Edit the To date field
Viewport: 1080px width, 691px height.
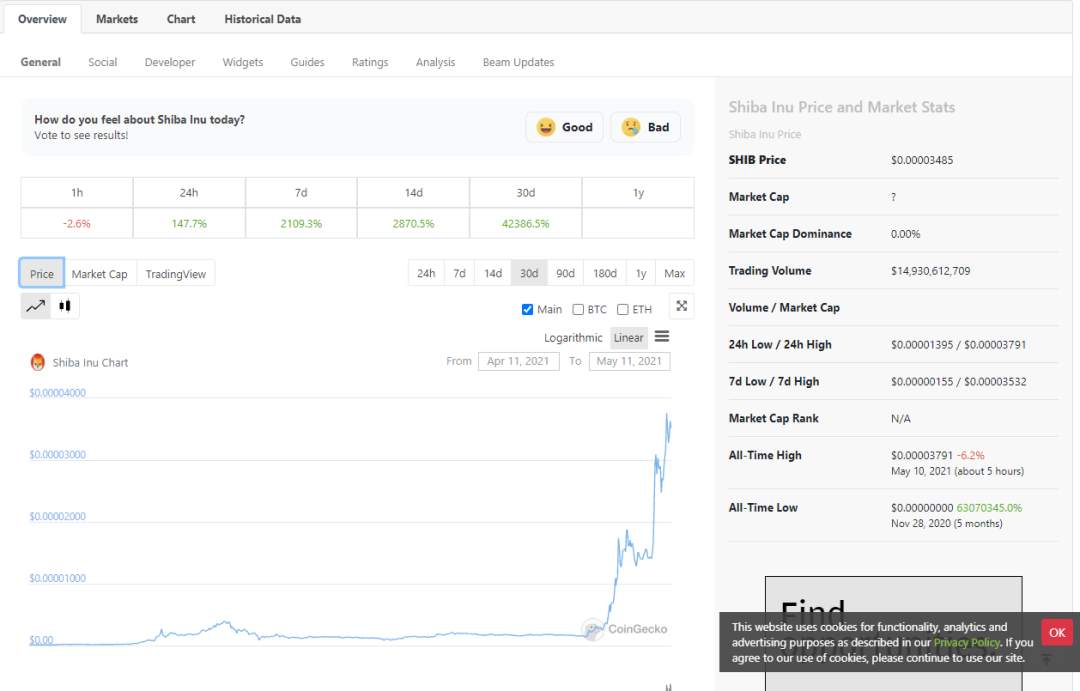click(x=630, y=361)
